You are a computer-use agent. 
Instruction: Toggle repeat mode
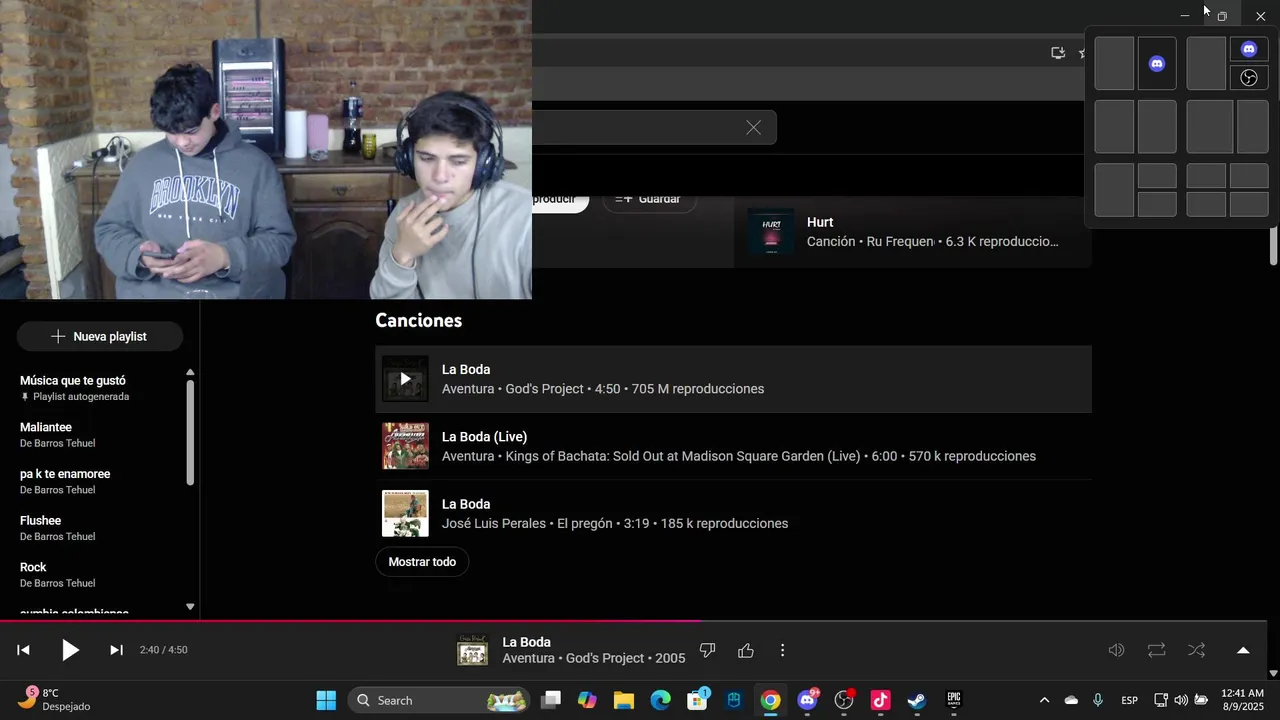tap(1157, 650)
